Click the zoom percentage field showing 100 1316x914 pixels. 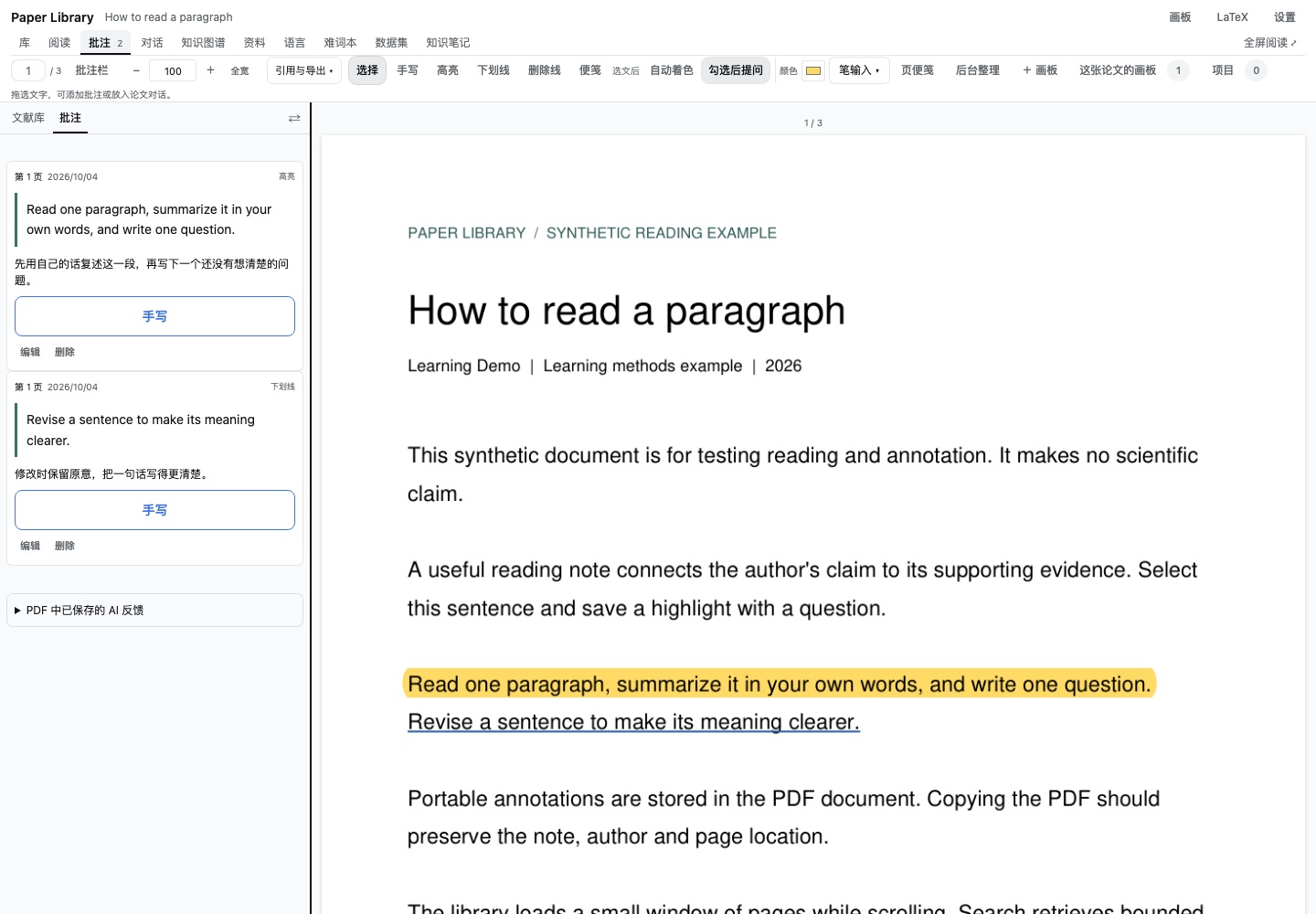[x=173, y=70]
